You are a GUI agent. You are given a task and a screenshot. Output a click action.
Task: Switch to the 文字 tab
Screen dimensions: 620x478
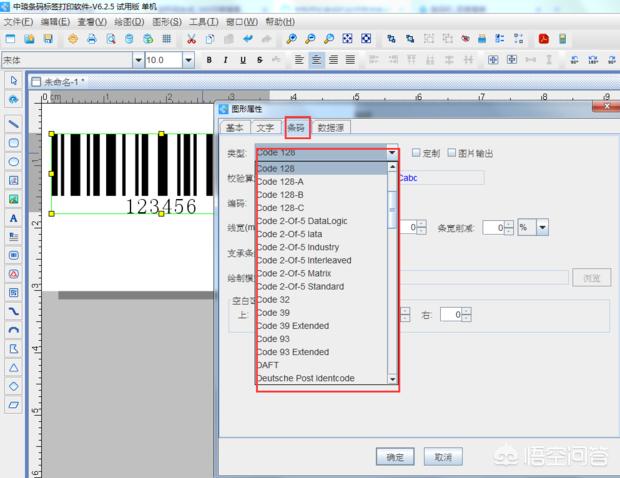tap(265, 128)
